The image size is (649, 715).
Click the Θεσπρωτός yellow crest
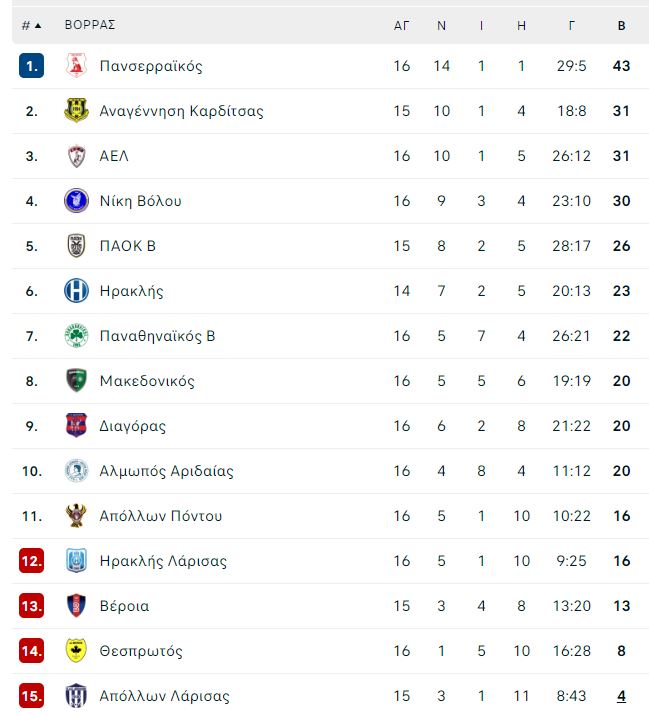pos(76,651)
